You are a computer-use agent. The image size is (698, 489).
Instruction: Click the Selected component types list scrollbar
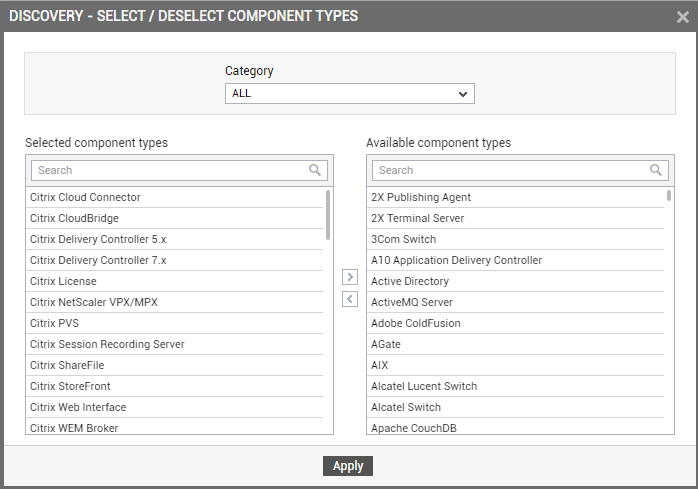tap(328, 215)
